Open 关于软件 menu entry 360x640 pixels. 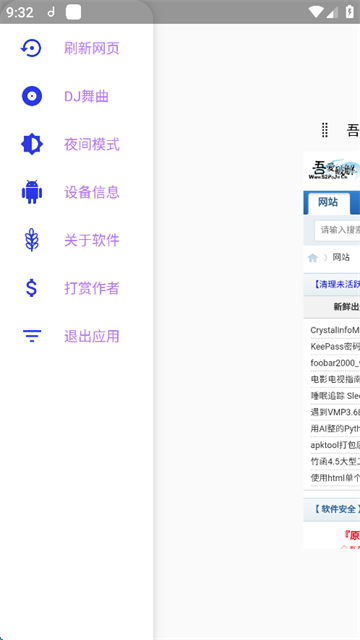92,240
